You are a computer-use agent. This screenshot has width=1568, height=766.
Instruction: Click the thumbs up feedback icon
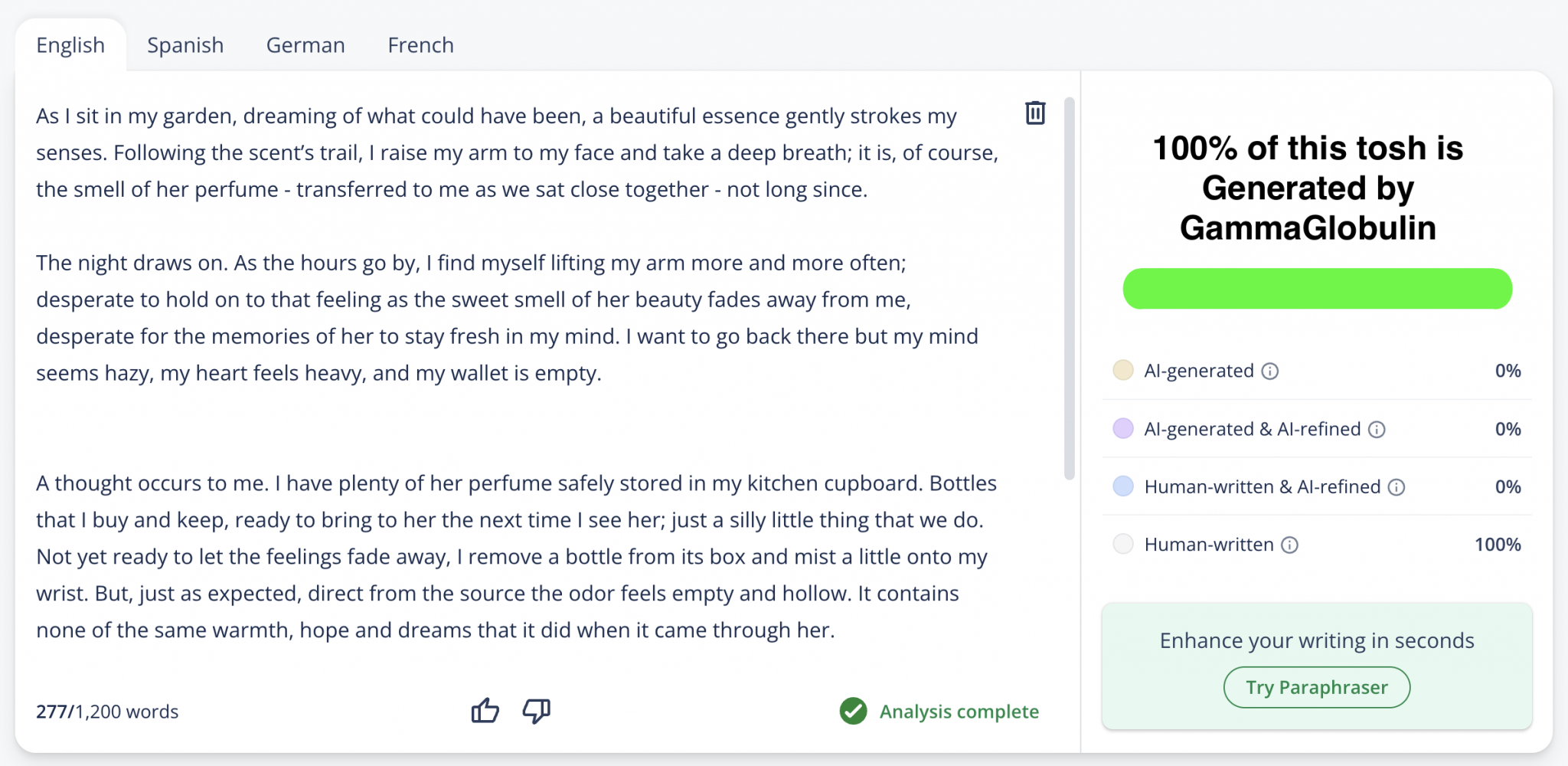(x=485, y=711)
